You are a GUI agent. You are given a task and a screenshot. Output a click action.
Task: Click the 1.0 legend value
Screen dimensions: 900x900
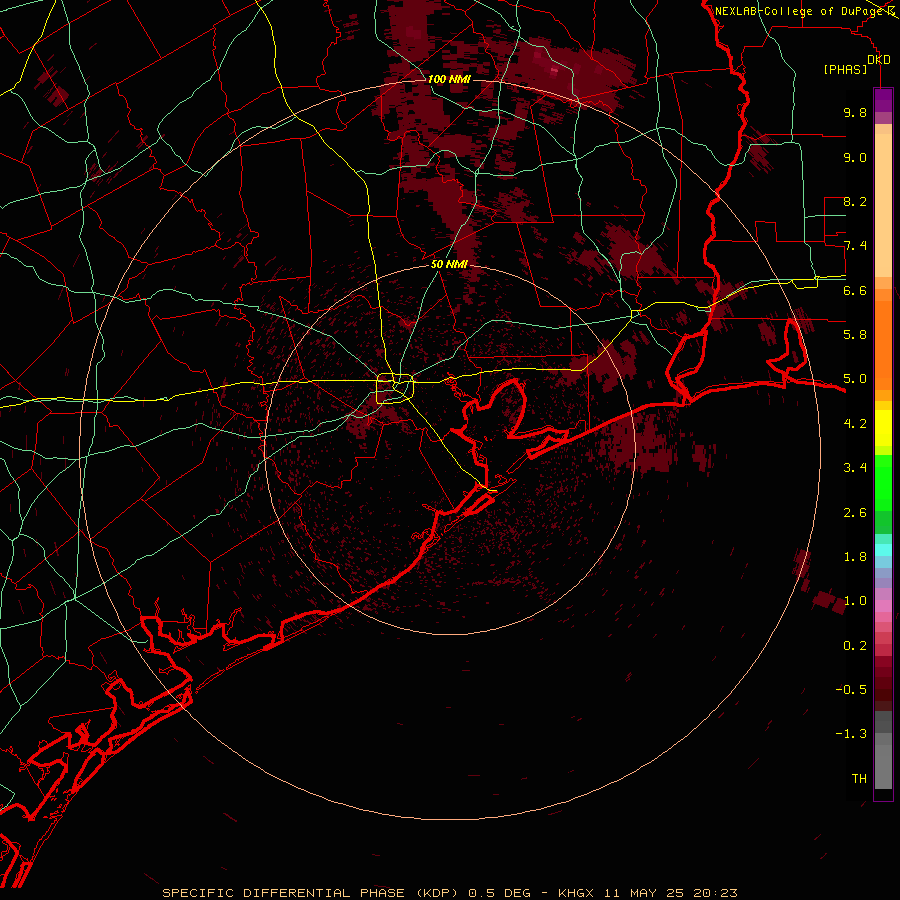point(855,601)
